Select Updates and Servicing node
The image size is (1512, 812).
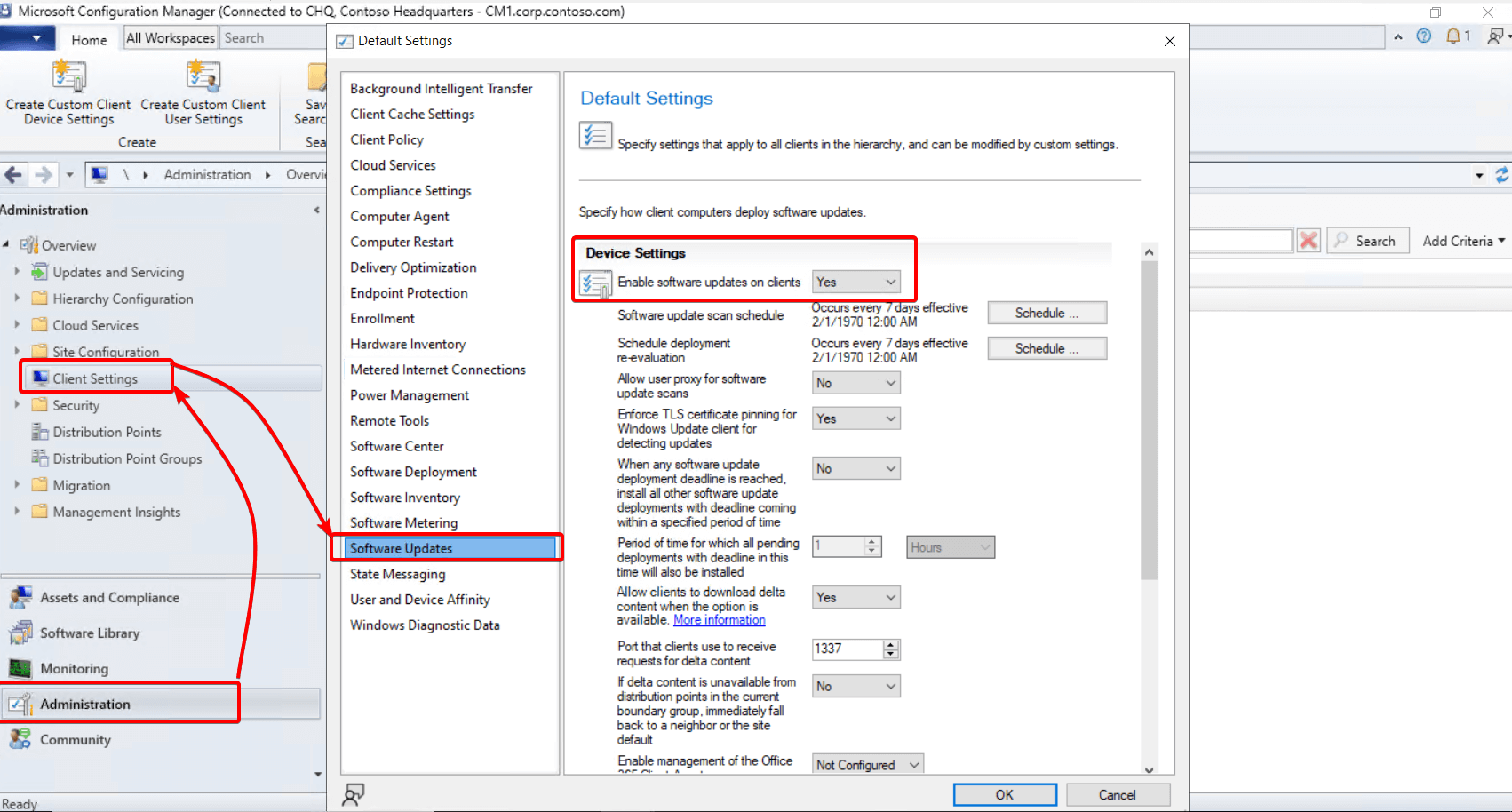pyautogui.click(x=118, y=272)
